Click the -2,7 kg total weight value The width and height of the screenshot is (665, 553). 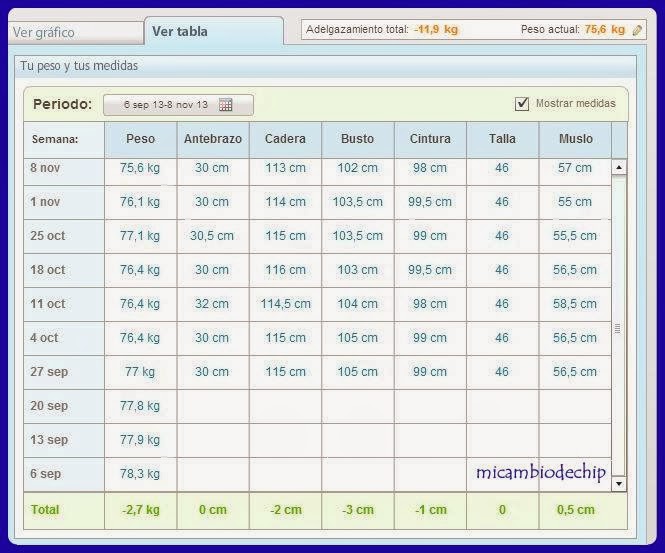click(141, 510)
